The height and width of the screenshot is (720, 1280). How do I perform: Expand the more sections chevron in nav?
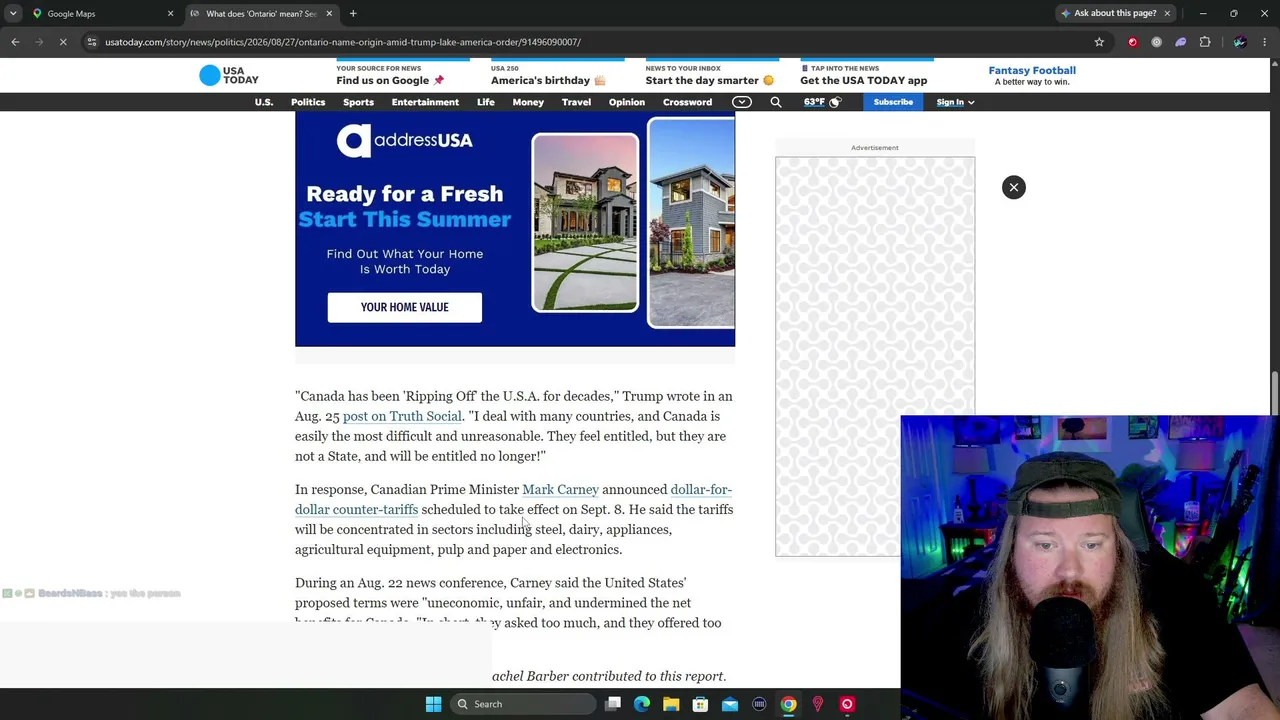click(x=742, y=102)
